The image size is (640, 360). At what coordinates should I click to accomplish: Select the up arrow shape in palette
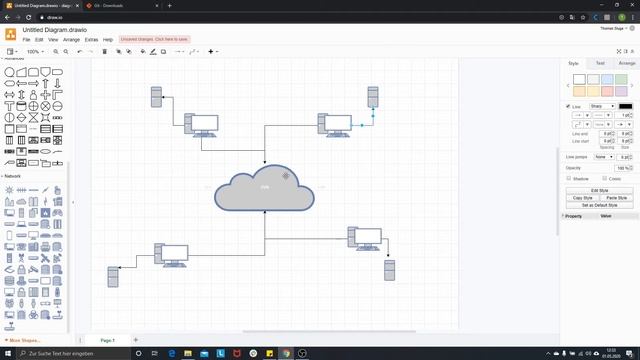(x=45, y=83)
